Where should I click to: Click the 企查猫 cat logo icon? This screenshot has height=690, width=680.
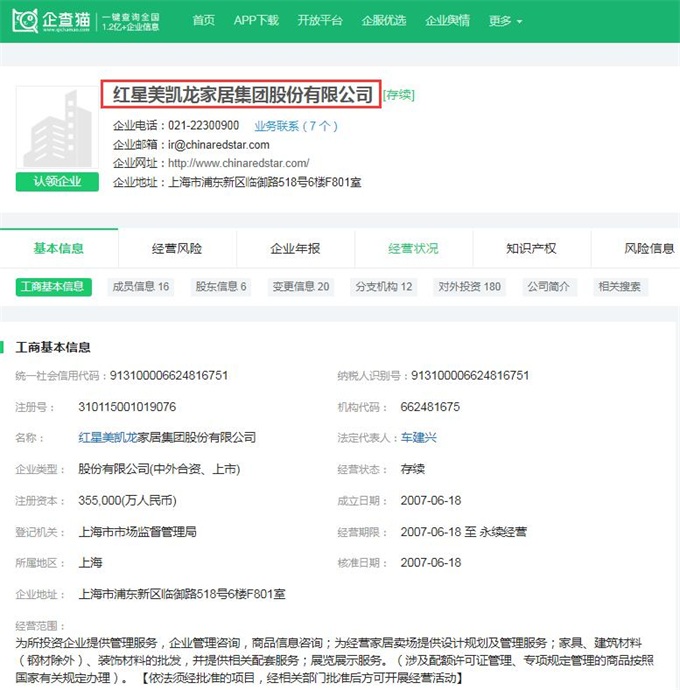(25, 20)
